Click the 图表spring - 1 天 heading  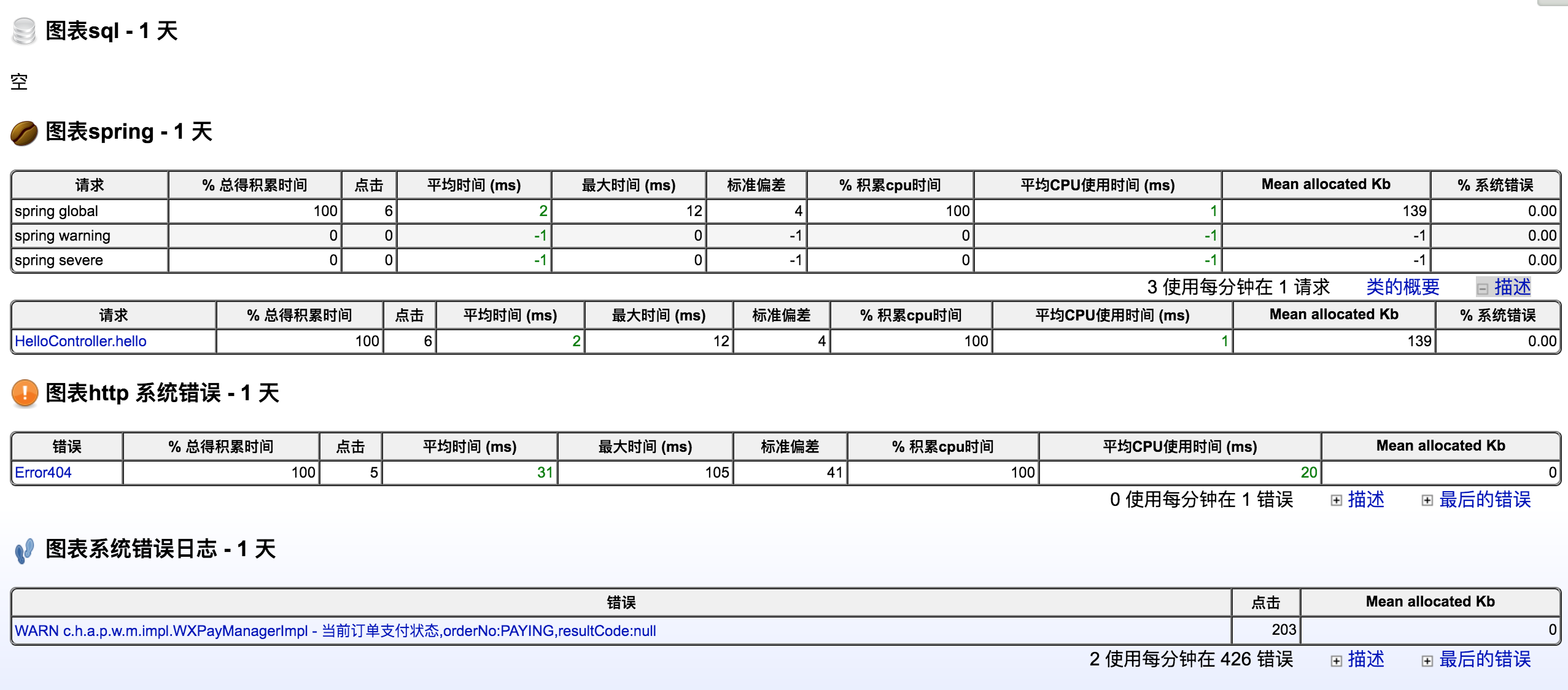pyautogui.click(x=129, y=131)
